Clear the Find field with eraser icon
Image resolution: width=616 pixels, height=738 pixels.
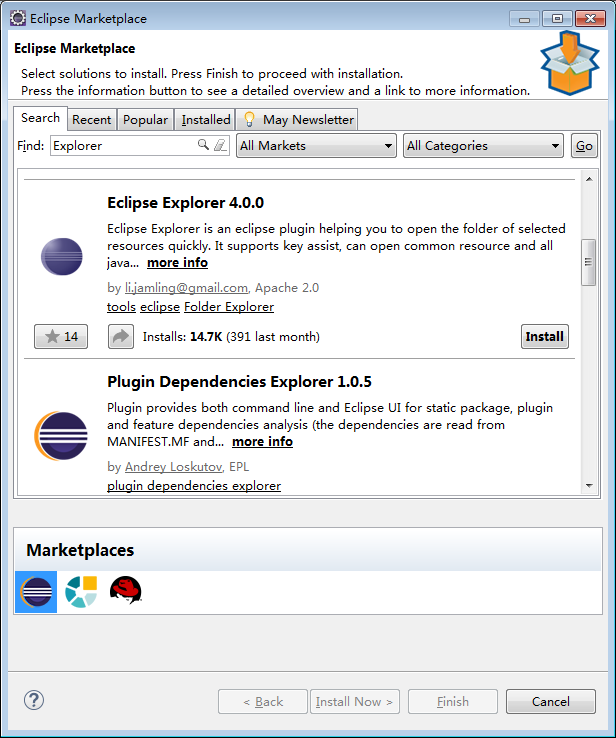click(220, 145)
